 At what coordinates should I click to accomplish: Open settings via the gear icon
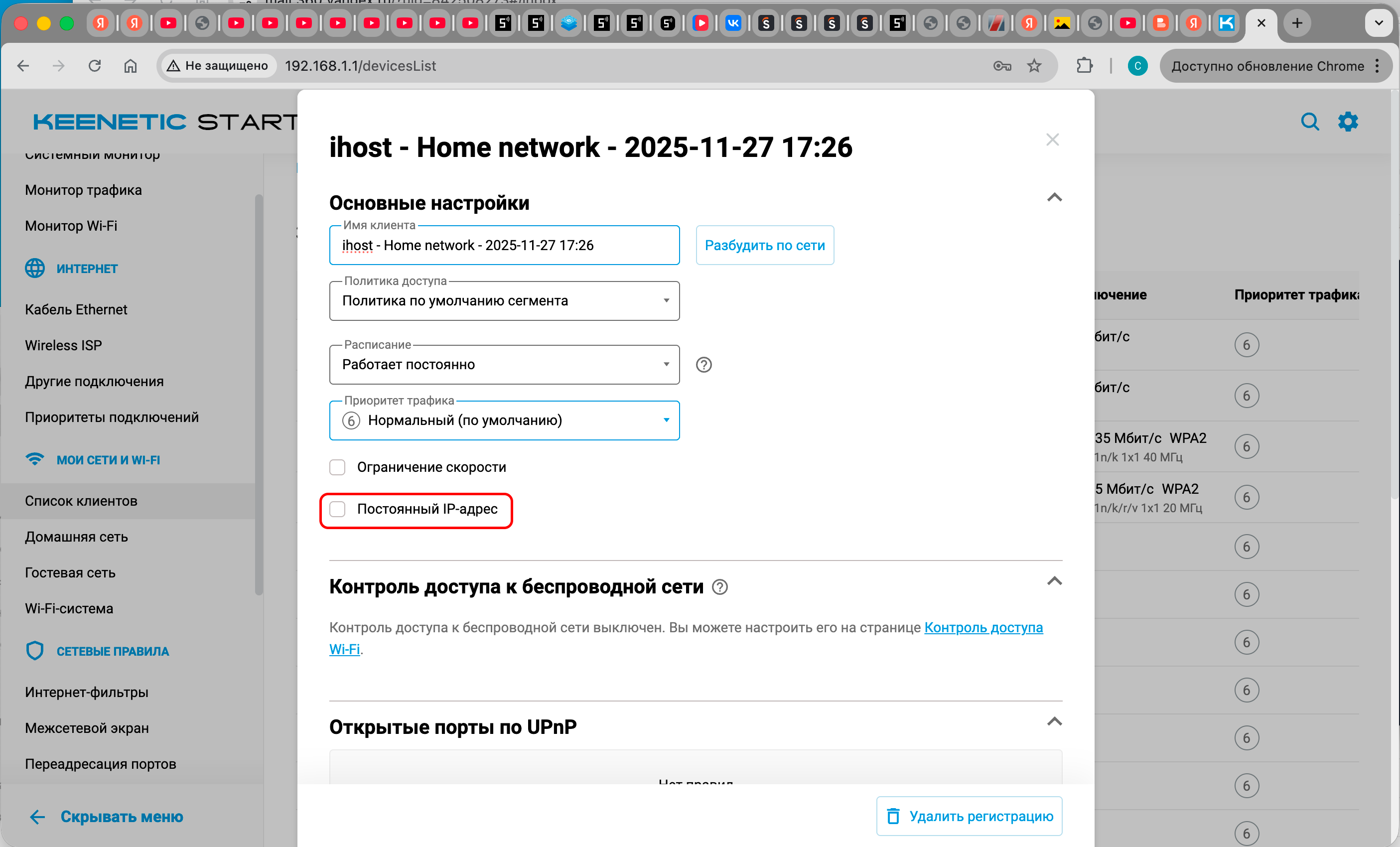click(x=1348, y=122)
